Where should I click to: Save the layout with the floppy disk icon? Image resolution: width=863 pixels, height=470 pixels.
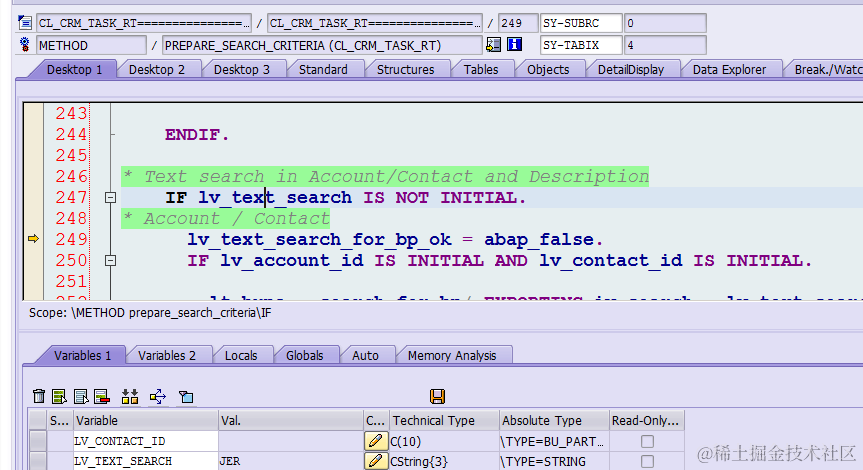pos(437,396)
